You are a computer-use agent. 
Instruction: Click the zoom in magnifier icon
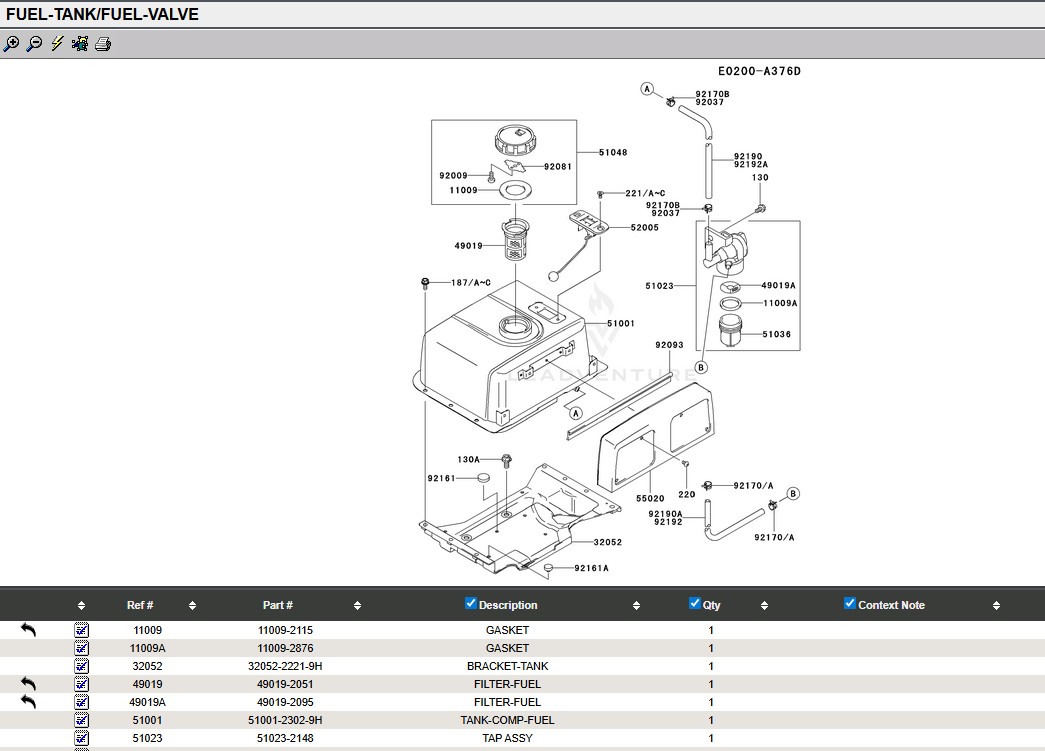11,44
